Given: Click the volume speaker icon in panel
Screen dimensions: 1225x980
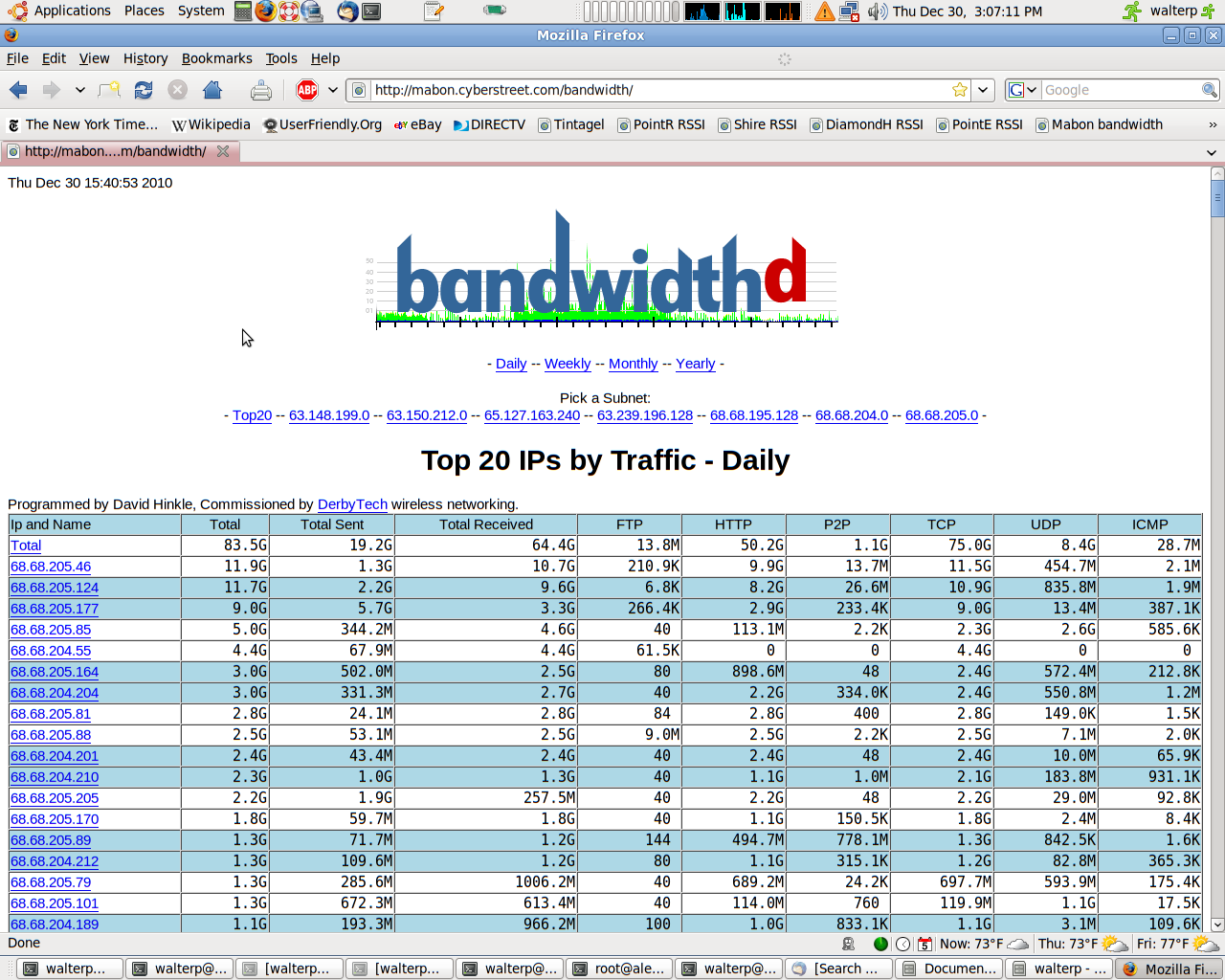Looking at the screenshot, I should [x=877, y=11].
